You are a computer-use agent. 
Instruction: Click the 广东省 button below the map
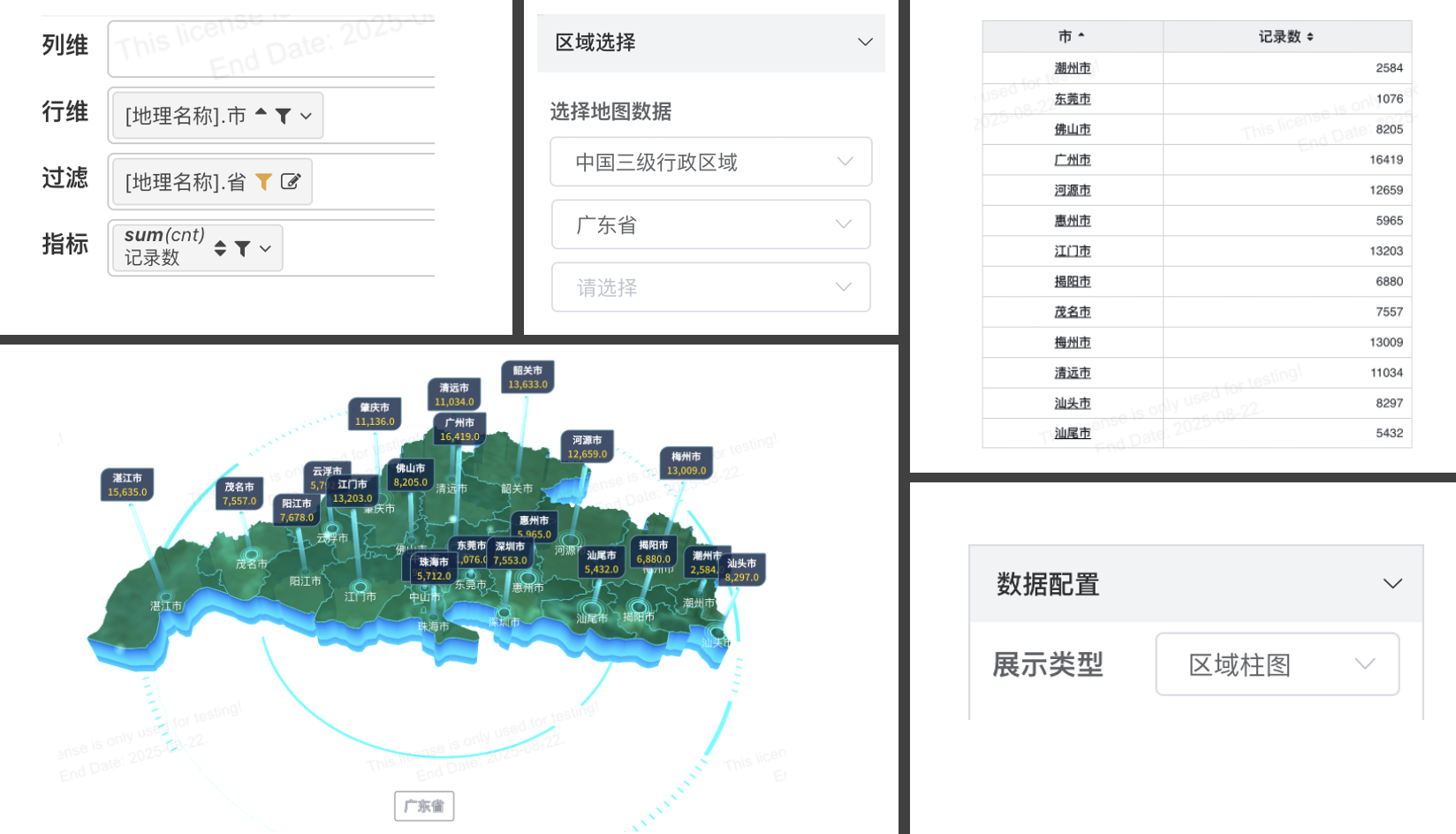[x=424, y=806]
